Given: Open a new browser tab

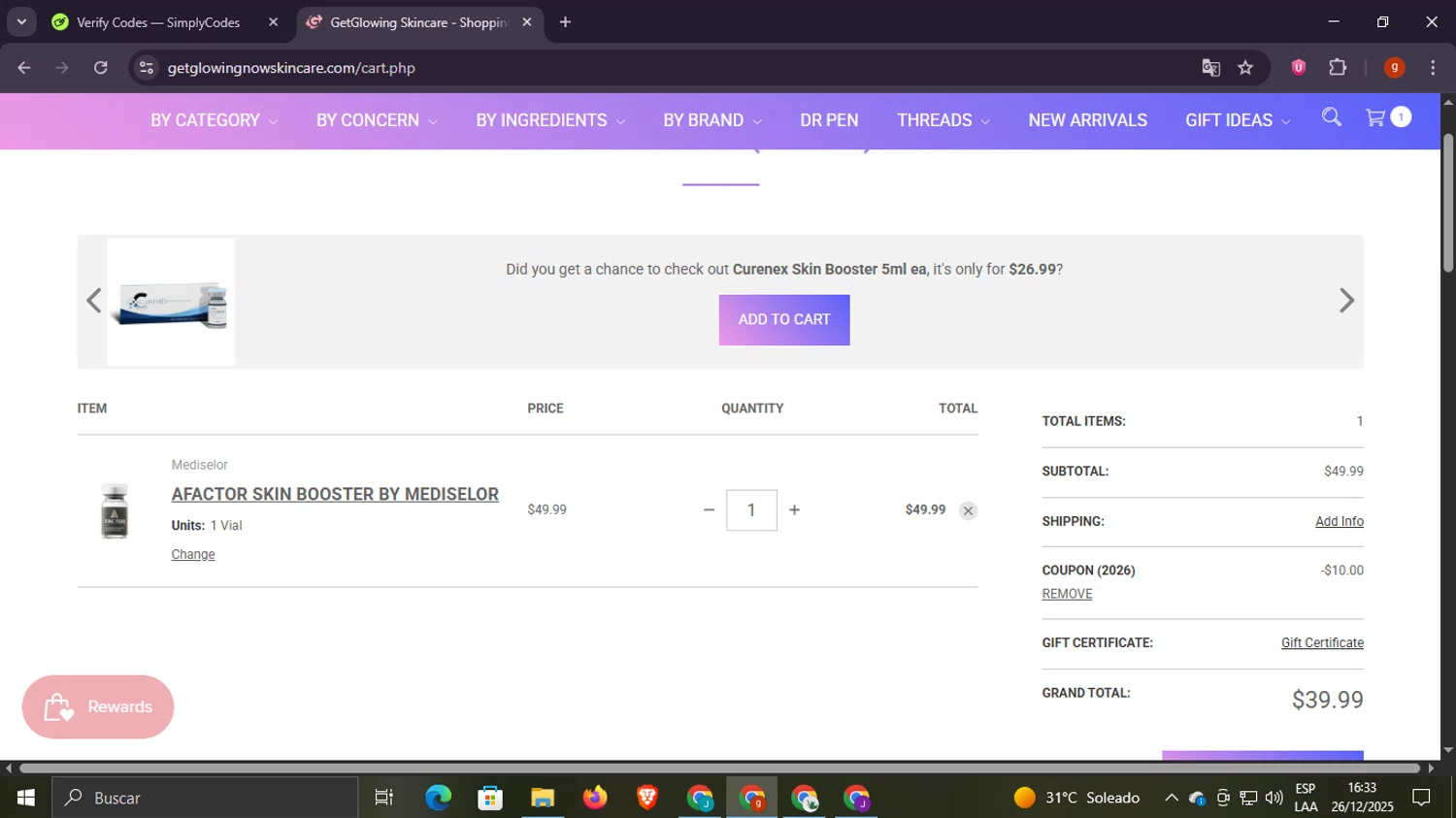Looking at the screenshot, I should click(565, 22).
